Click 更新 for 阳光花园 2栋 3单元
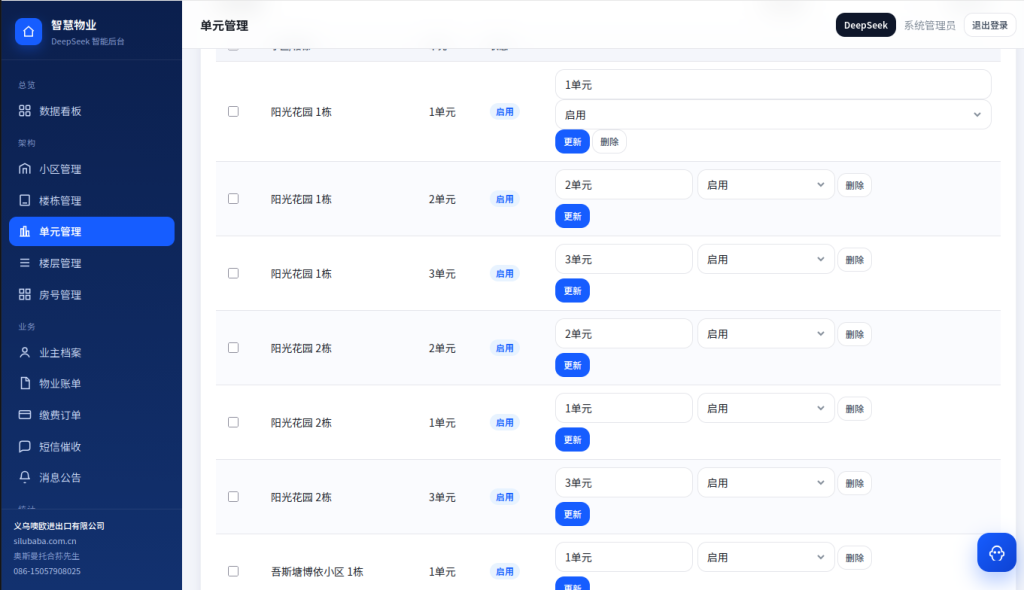Screen dimensions: 1024x590 [x=572, y=514]
